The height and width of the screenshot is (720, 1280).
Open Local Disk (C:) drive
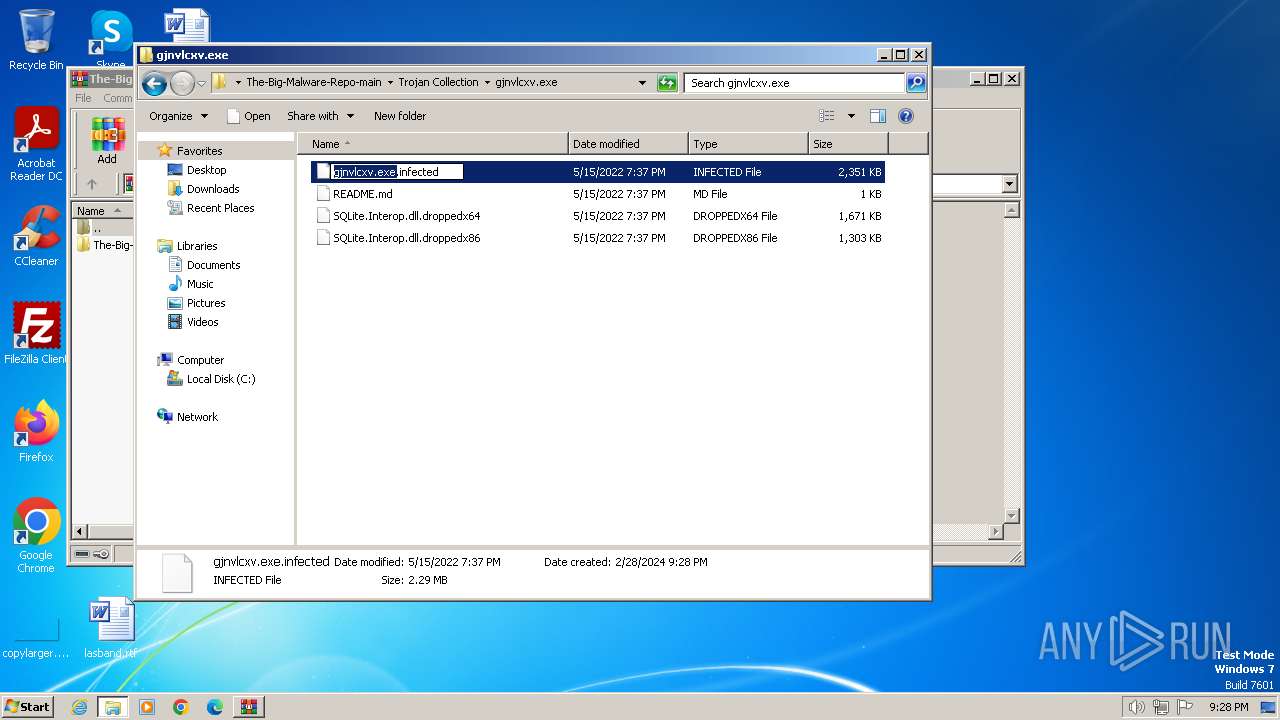220,379
